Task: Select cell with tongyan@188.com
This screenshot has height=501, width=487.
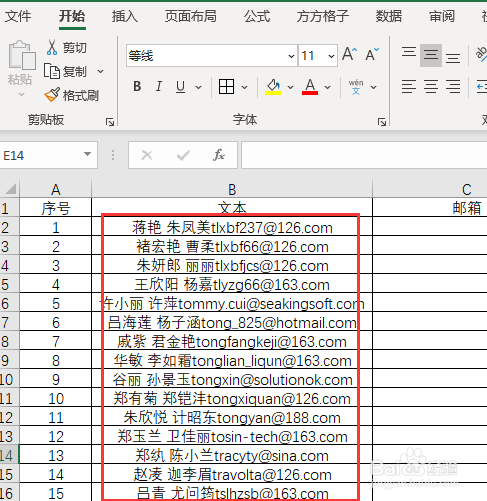Action: pos(232,417)
